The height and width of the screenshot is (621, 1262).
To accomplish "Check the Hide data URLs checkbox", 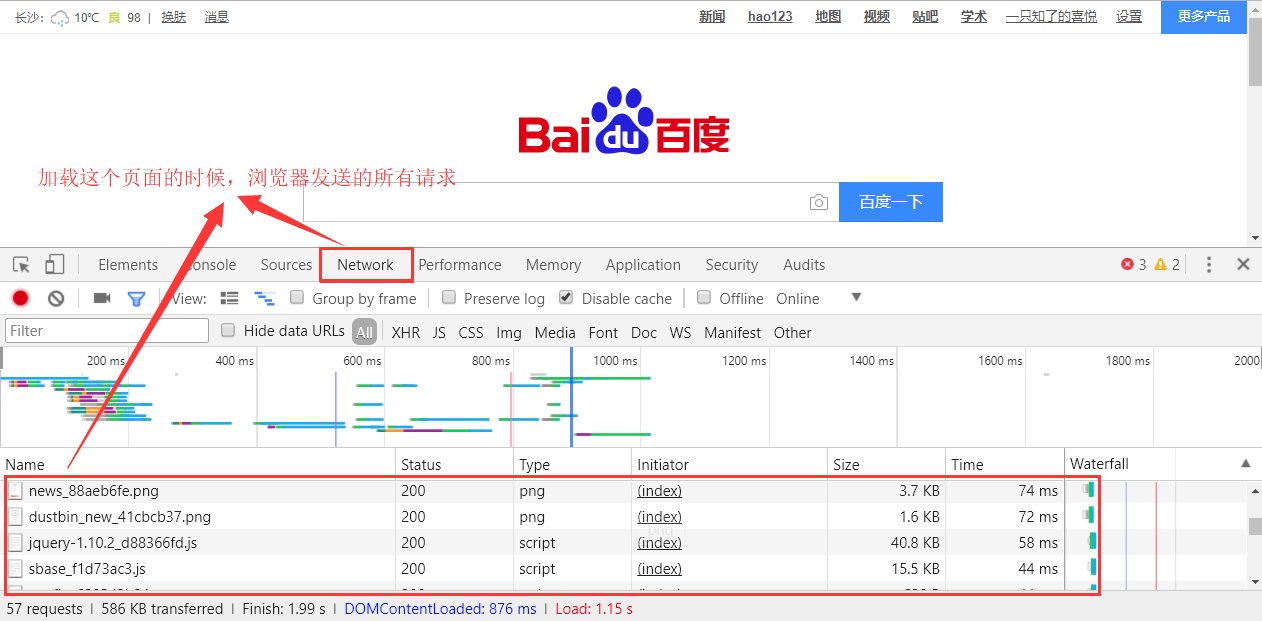I will (228, 331).
